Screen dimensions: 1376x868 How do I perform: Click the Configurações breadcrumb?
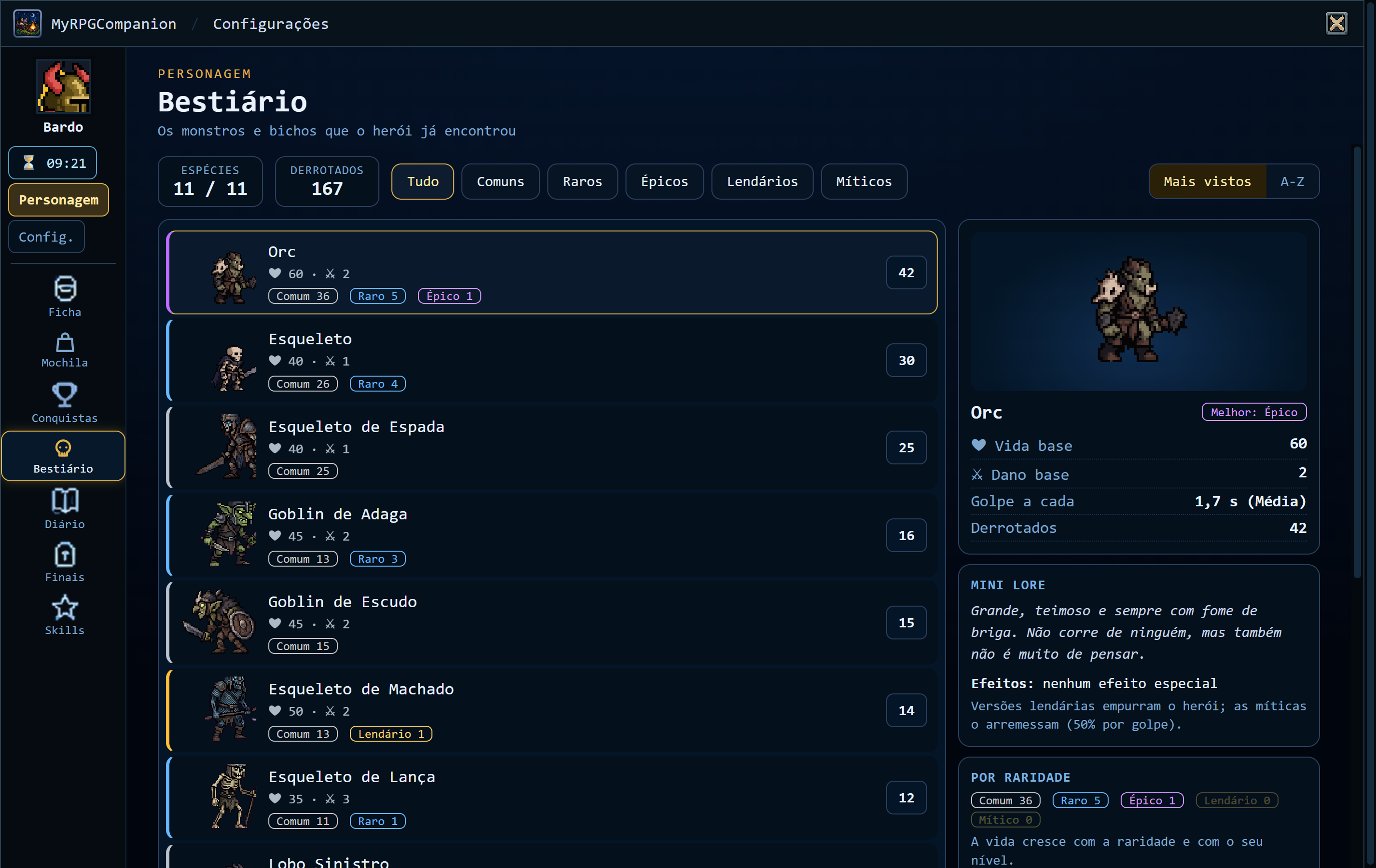(x=271, y=24)
